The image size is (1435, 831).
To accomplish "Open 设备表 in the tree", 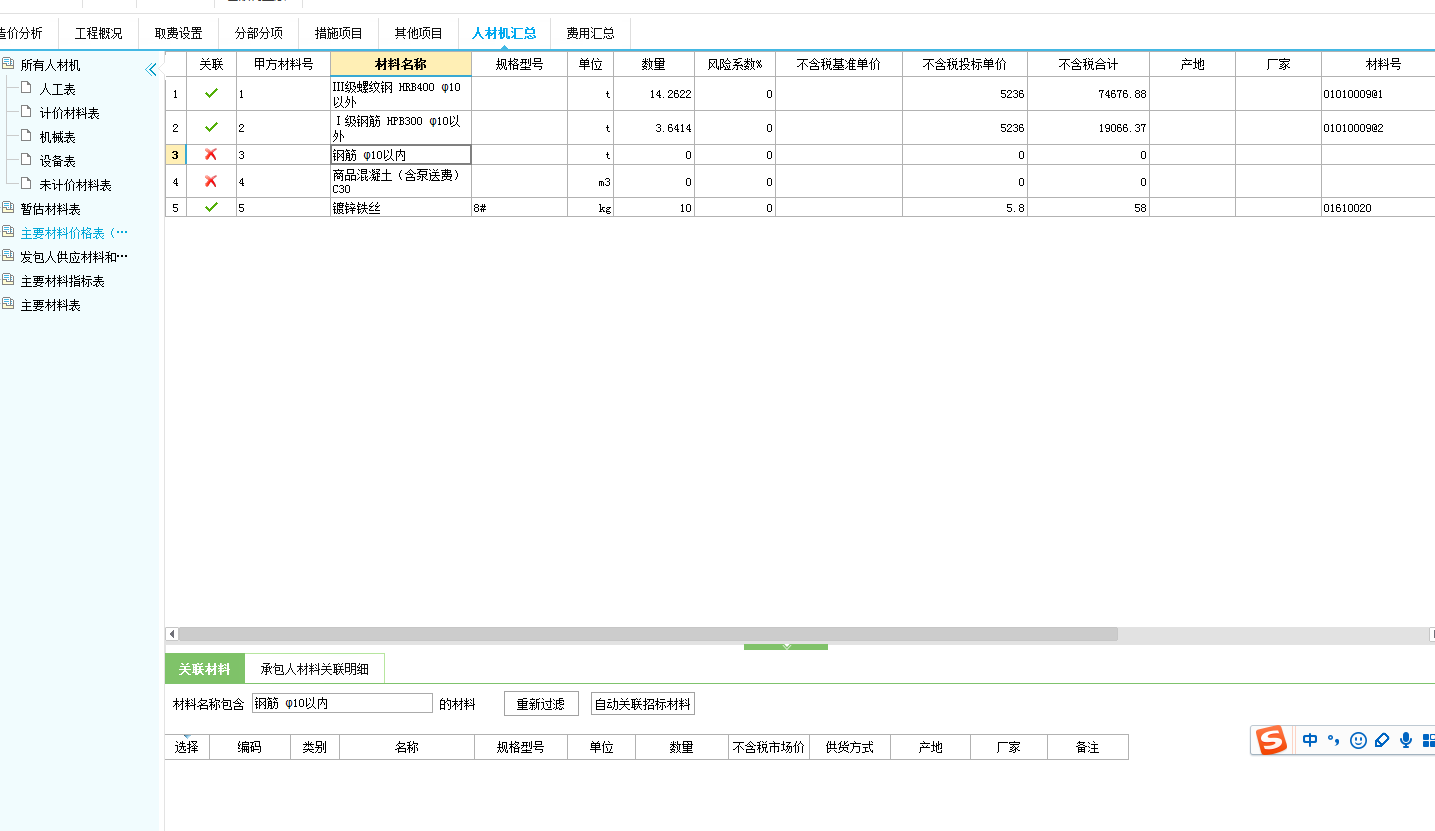I will point(57,161).
